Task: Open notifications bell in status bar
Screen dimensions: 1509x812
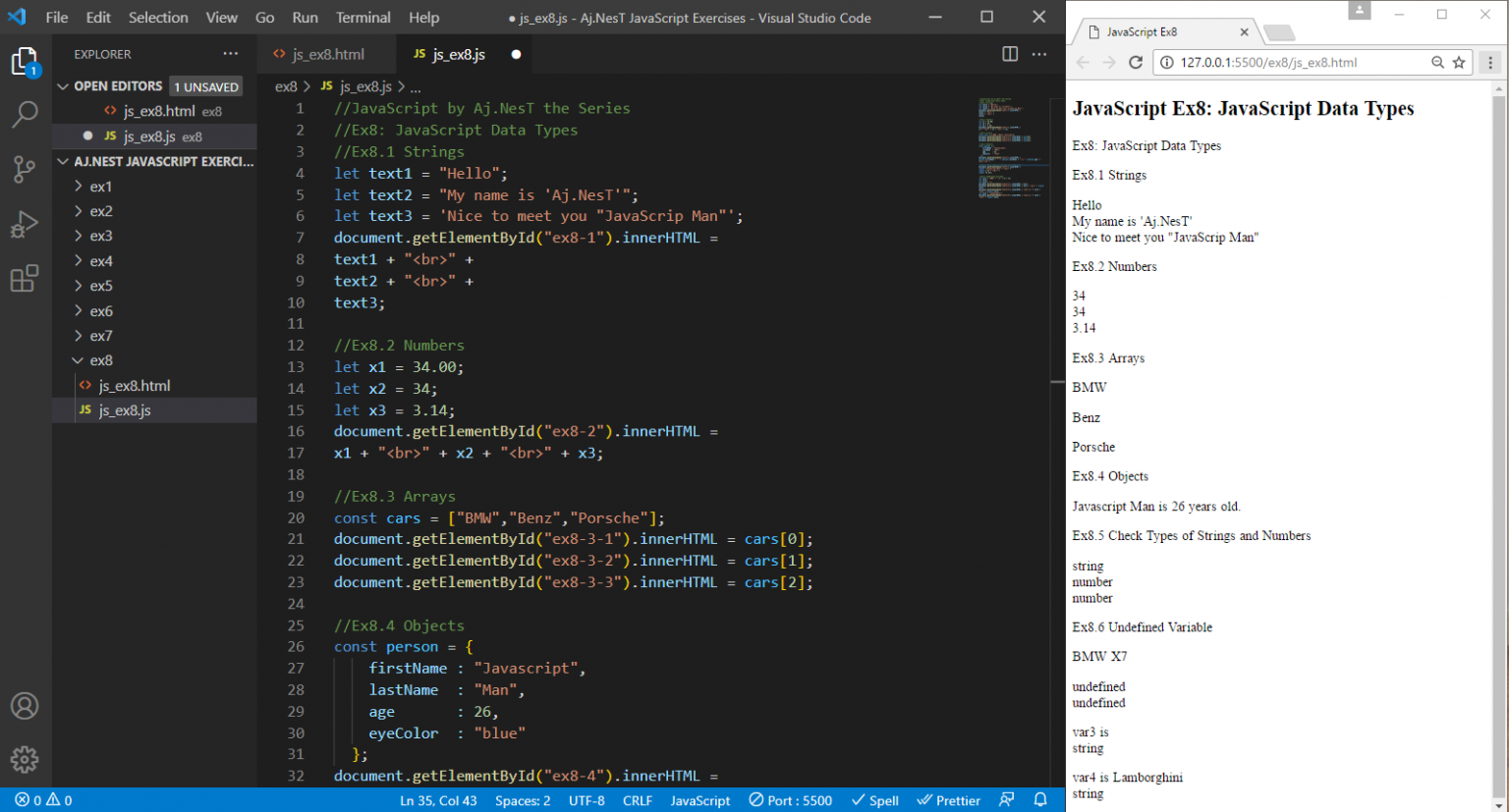Action: coord(1040,800)
